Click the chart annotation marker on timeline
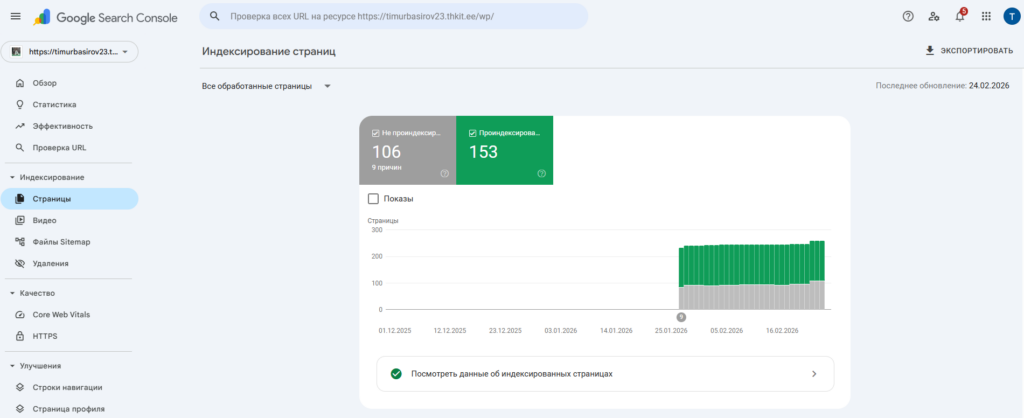1024x418 pixels. (x=681, y=317)
